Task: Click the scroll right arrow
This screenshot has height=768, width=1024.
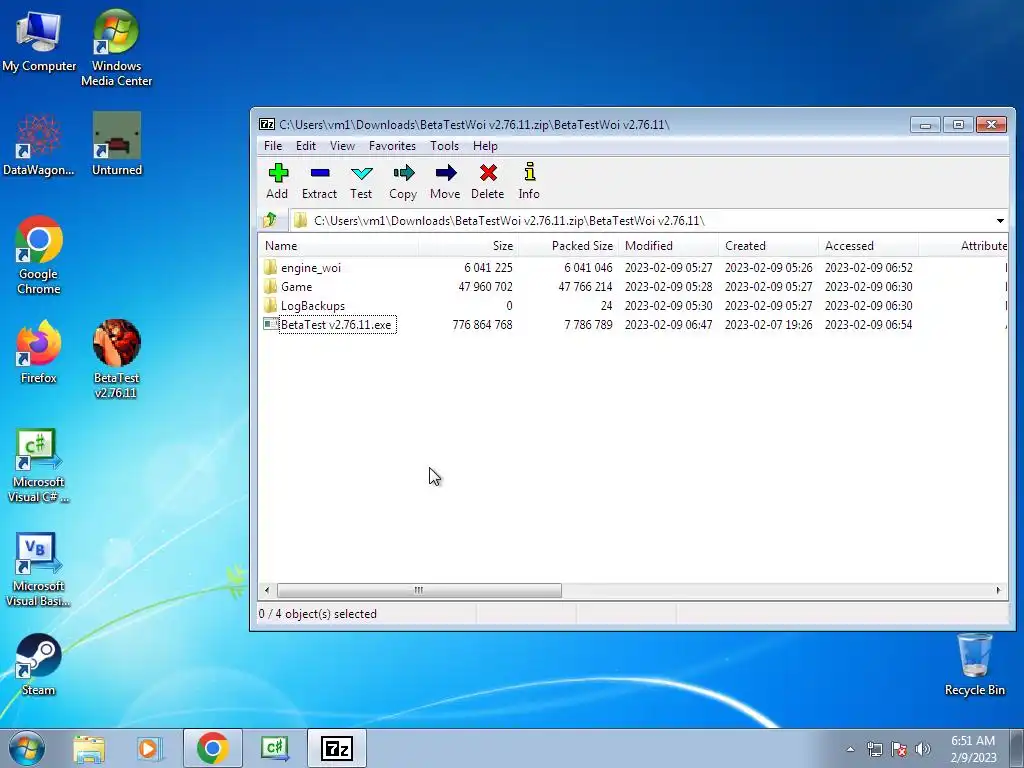Action: pyautogui.click(x=998, y=590)
